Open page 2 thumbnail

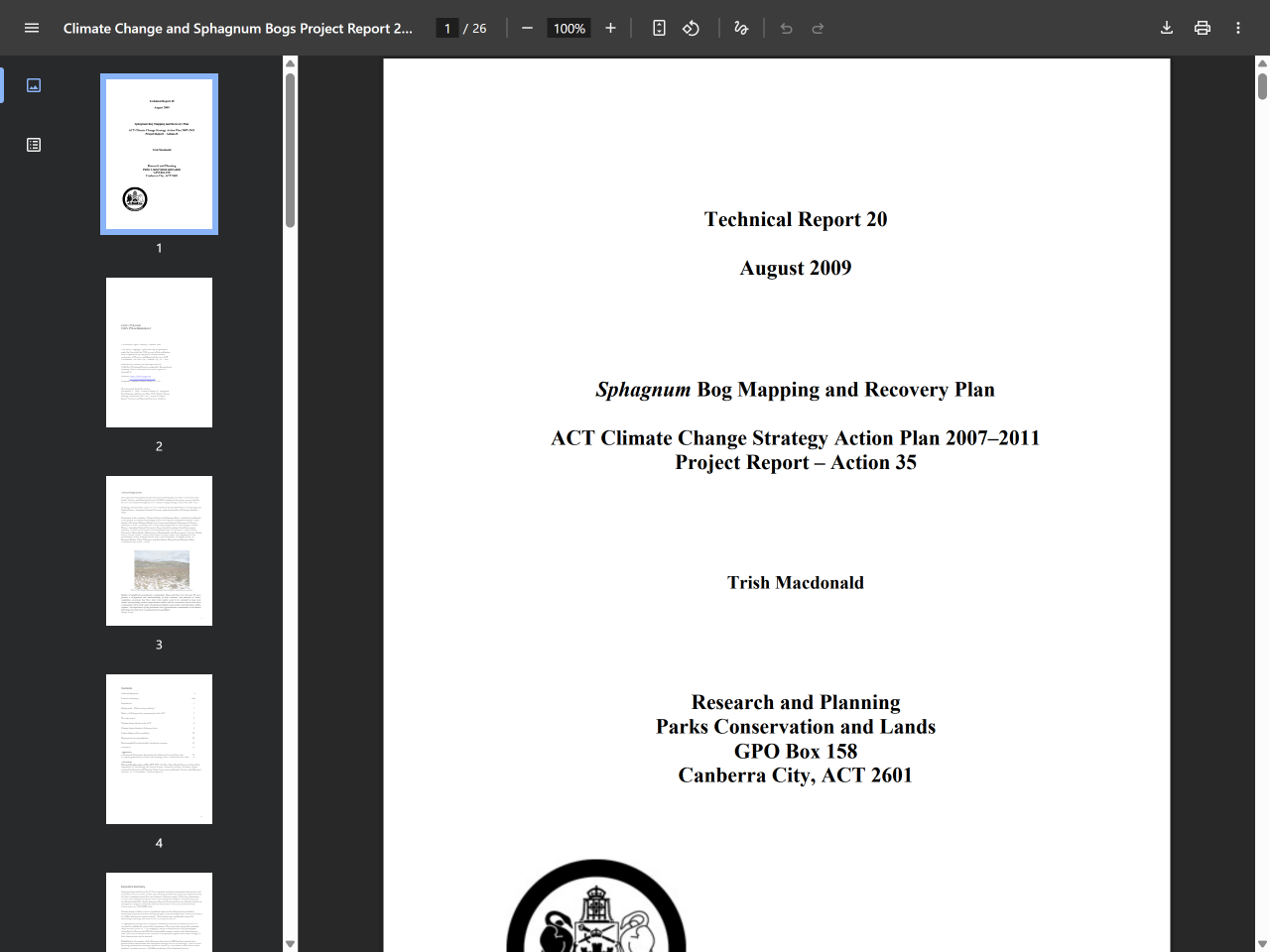click(159, 352)
